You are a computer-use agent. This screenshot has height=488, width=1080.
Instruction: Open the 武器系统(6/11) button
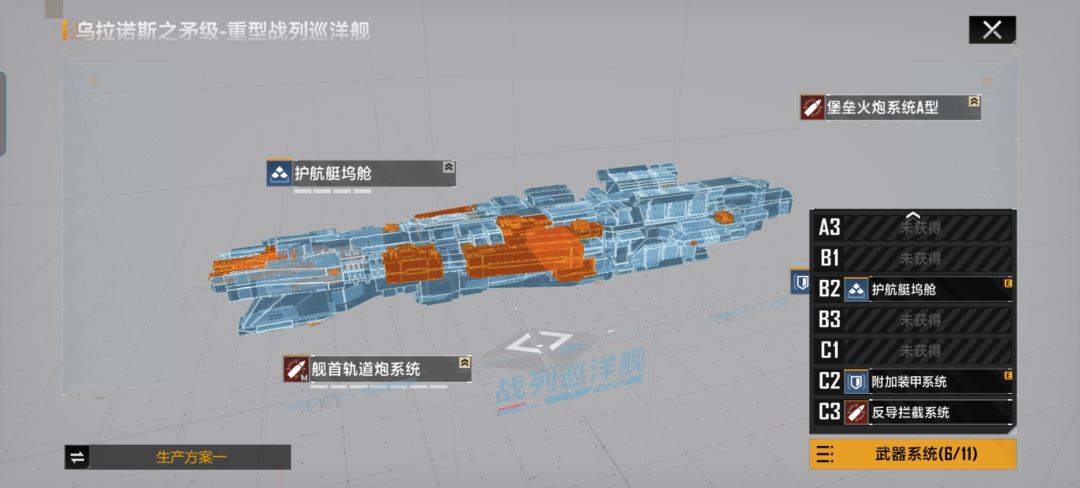pos(913,454)
